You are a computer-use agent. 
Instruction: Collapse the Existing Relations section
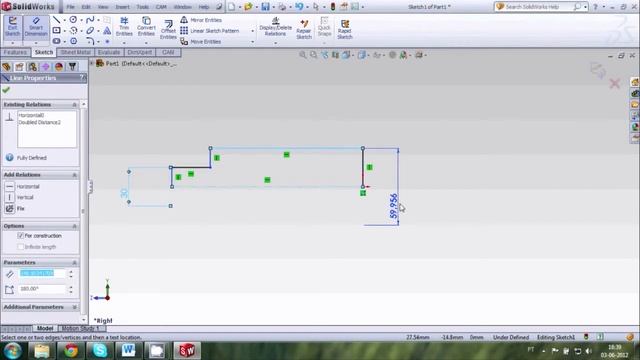click(x=74, y=105)
